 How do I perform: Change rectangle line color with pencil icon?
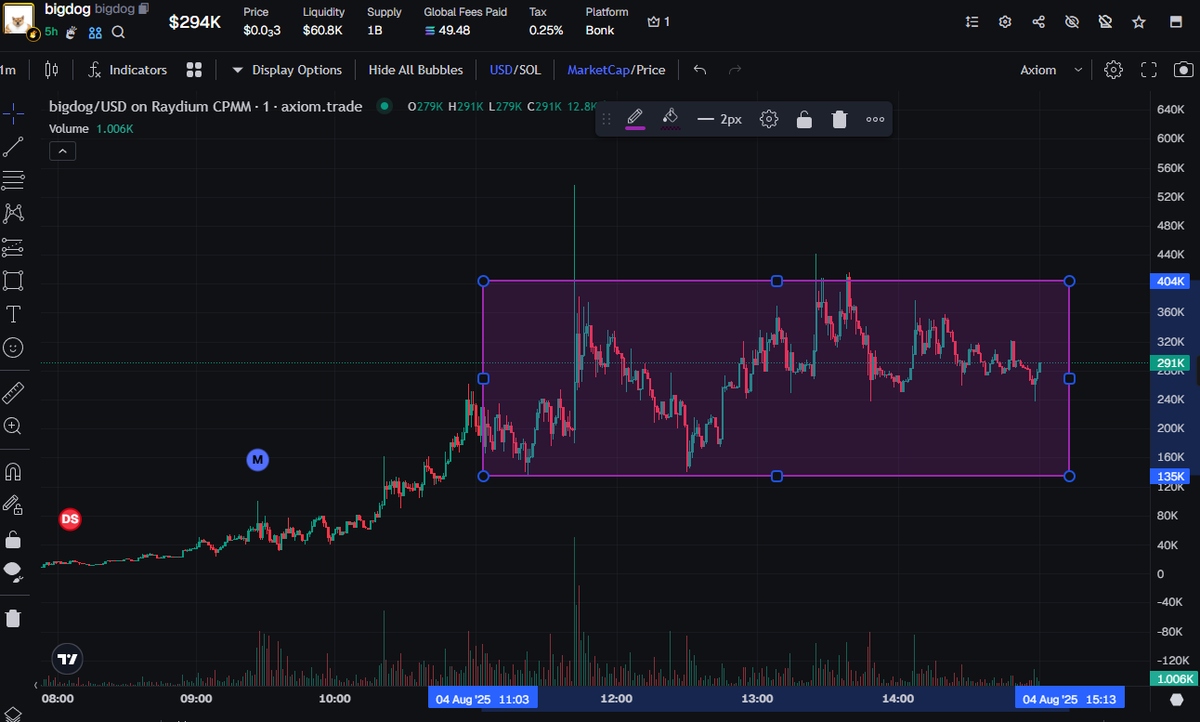(635, 119)
